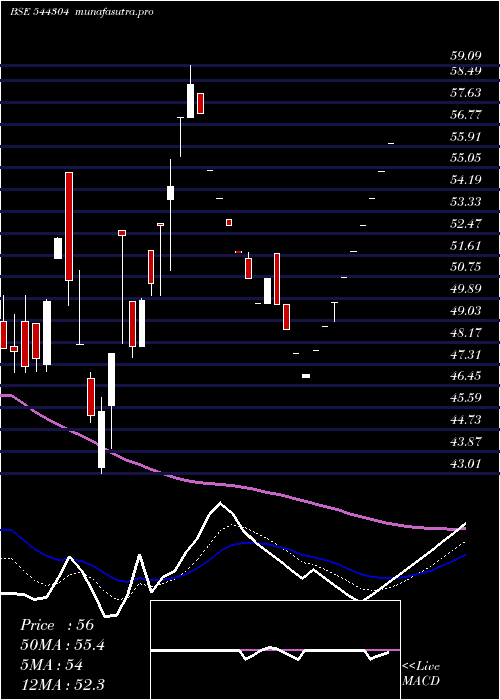Click the BSE 544304 symbol label
This screenshot has height=700, width=500.
tap(39, 12)
